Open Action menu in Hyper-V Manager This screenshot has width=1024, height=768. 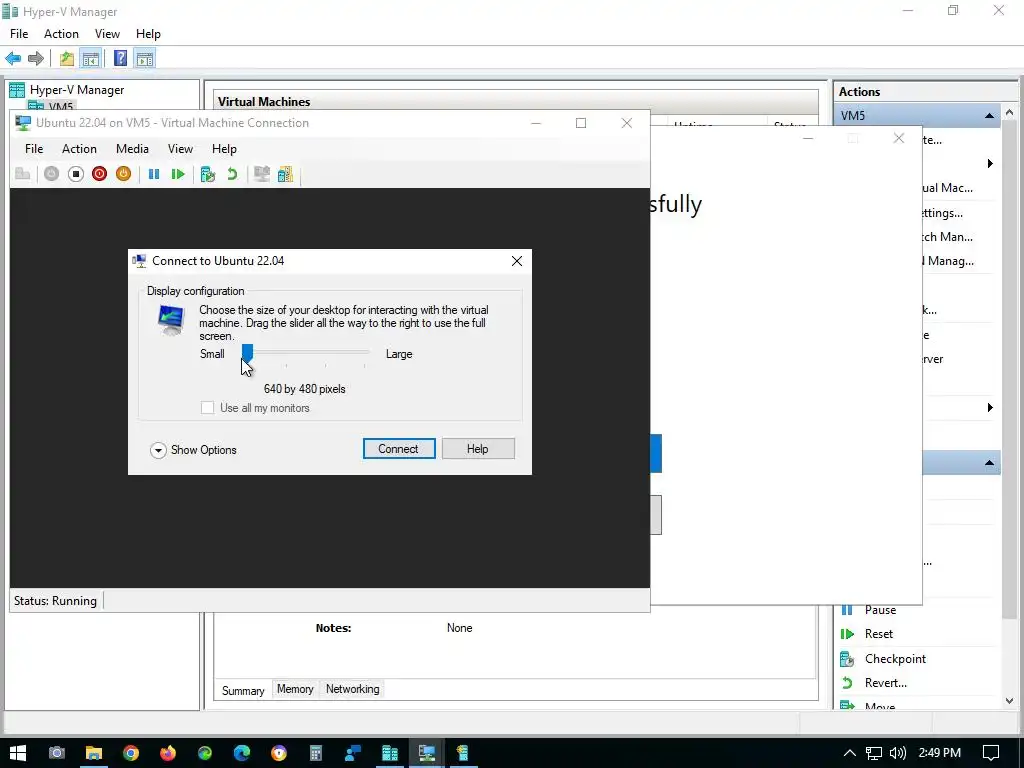pos(61,34)
